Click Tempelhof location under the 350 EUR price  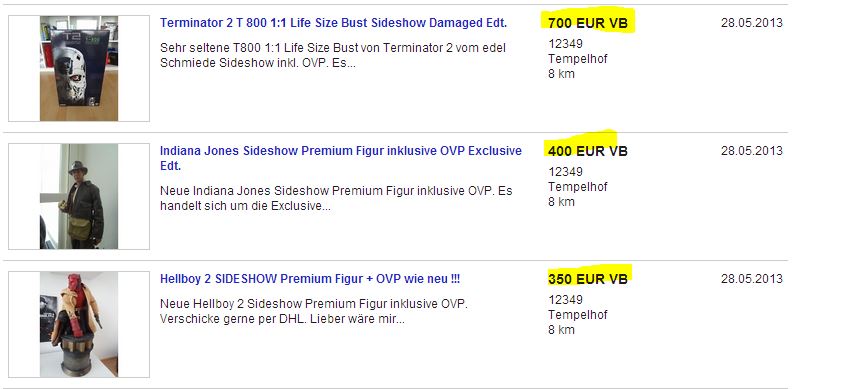click(577, 315)
